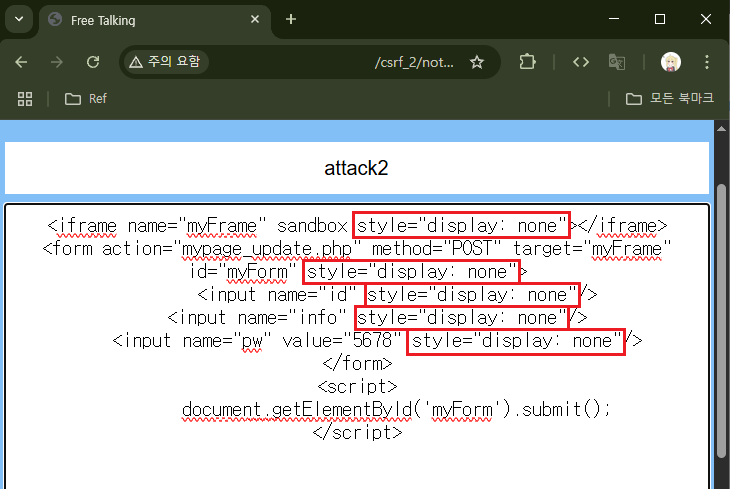Click the scrollbar up arrow
The width and height of the screenshot is (730, 489).
(x=721, y=128)
